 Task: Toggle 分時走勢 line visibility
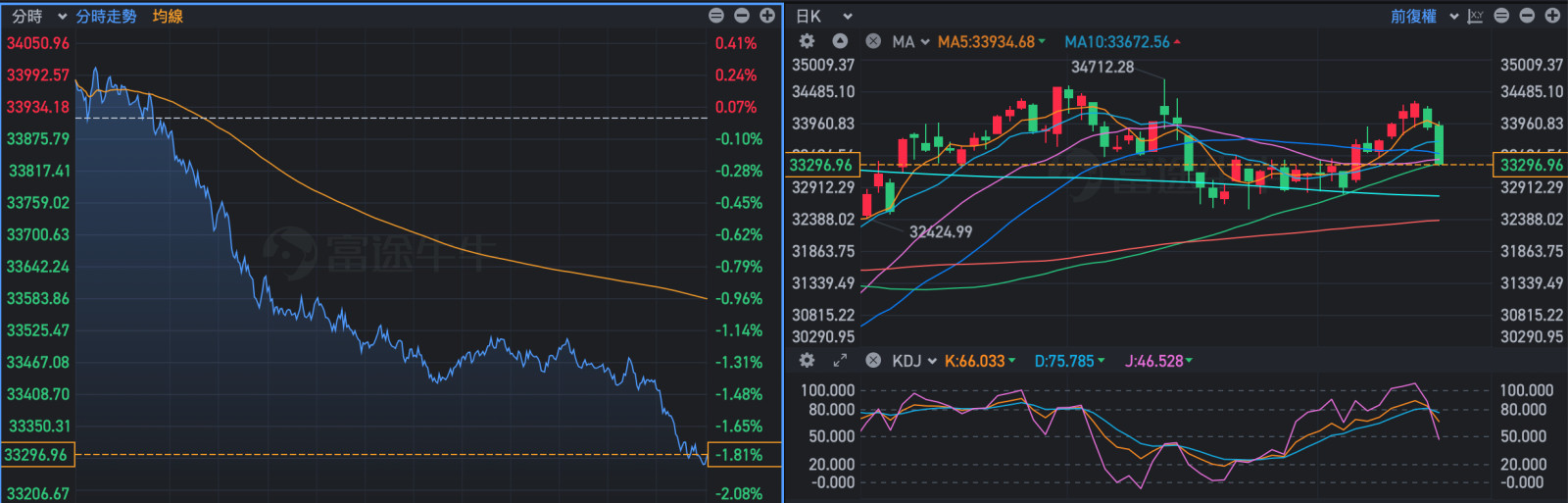[x=106, y=16]
